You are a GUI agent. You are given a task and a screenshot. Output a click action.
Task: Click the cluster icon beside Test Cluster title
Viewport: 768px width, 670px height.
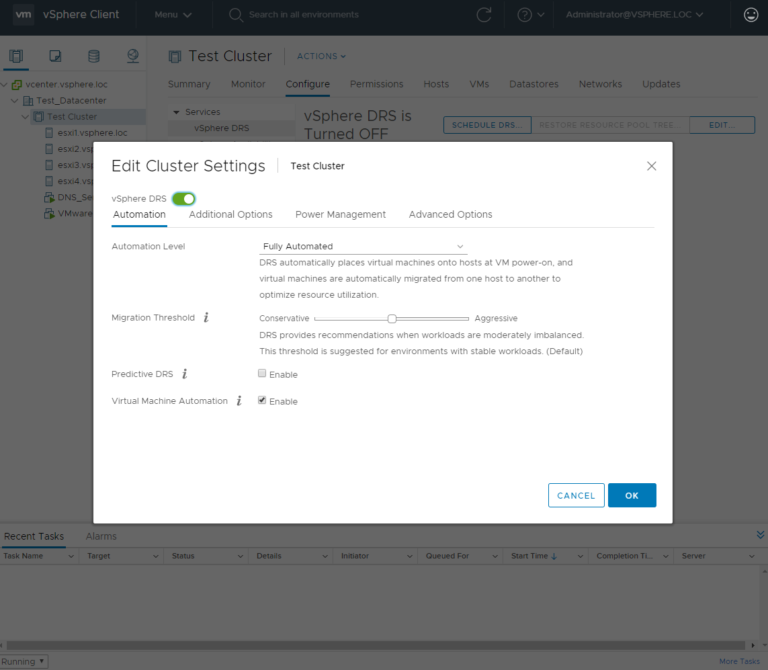[x=175, y=56]
